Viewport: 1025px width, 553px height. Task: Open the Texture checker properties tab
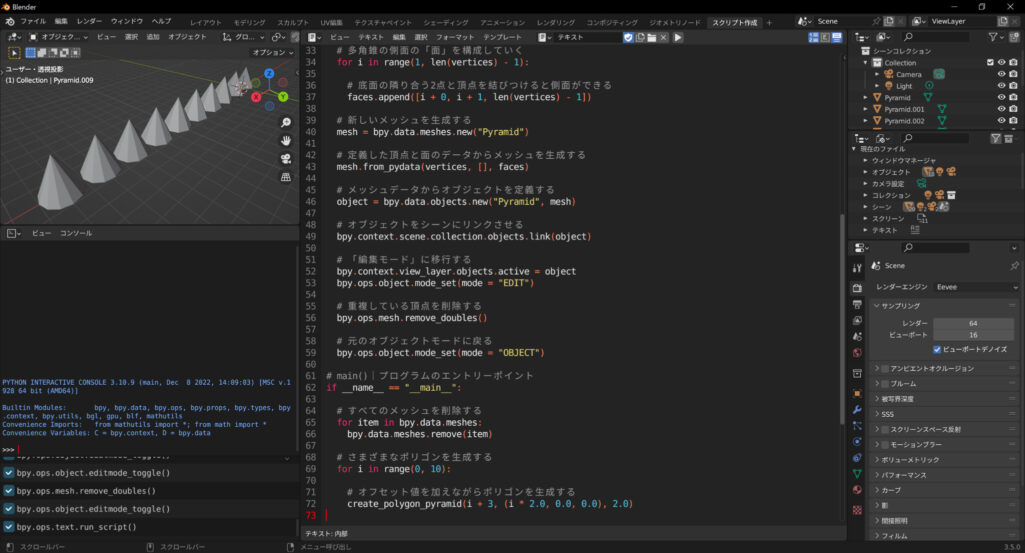coord(857,509)
